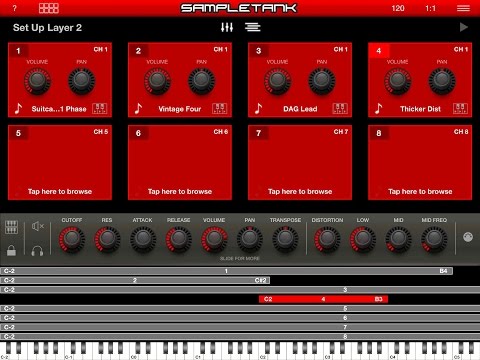The height and width of the screenshot is (360, 480).
Task: Click the Res knob
Action: click(x=107, y=239)
